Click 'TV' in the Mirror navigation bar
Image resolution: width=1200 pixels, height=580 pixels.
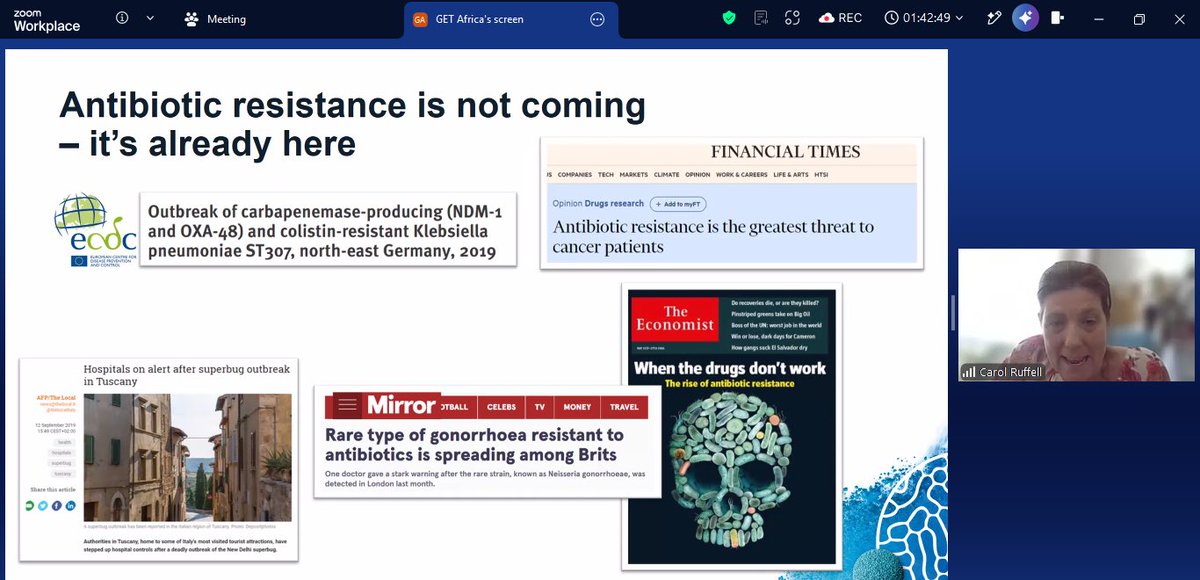(x=539, y=407)
